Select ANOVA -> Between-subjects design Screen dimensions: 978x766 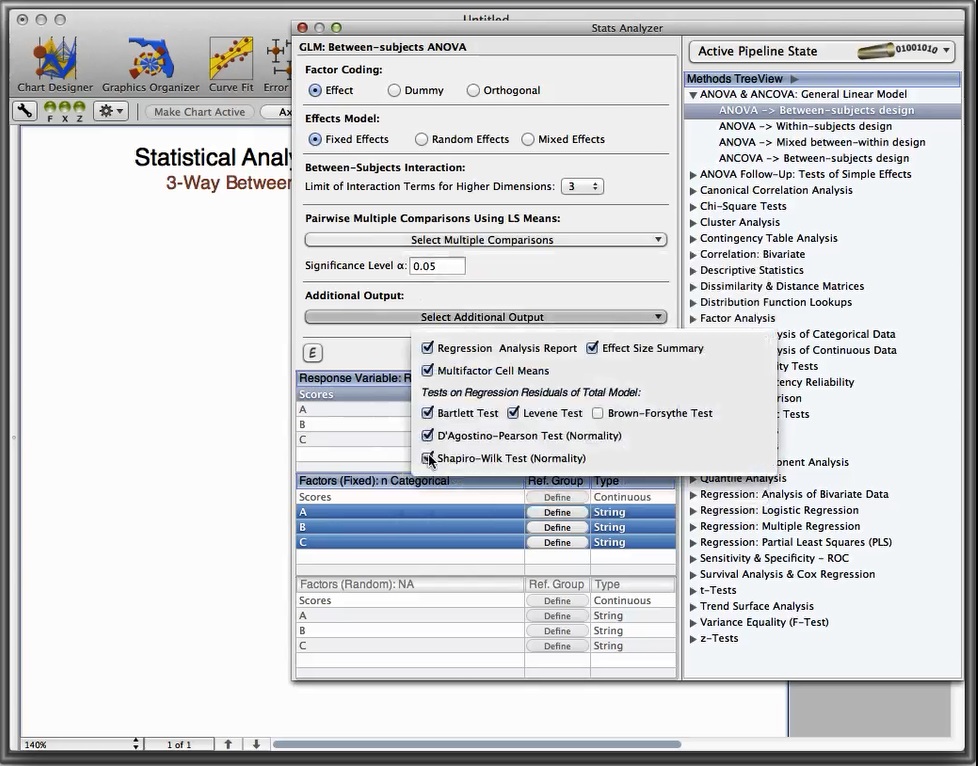click(x=816, y=110)
